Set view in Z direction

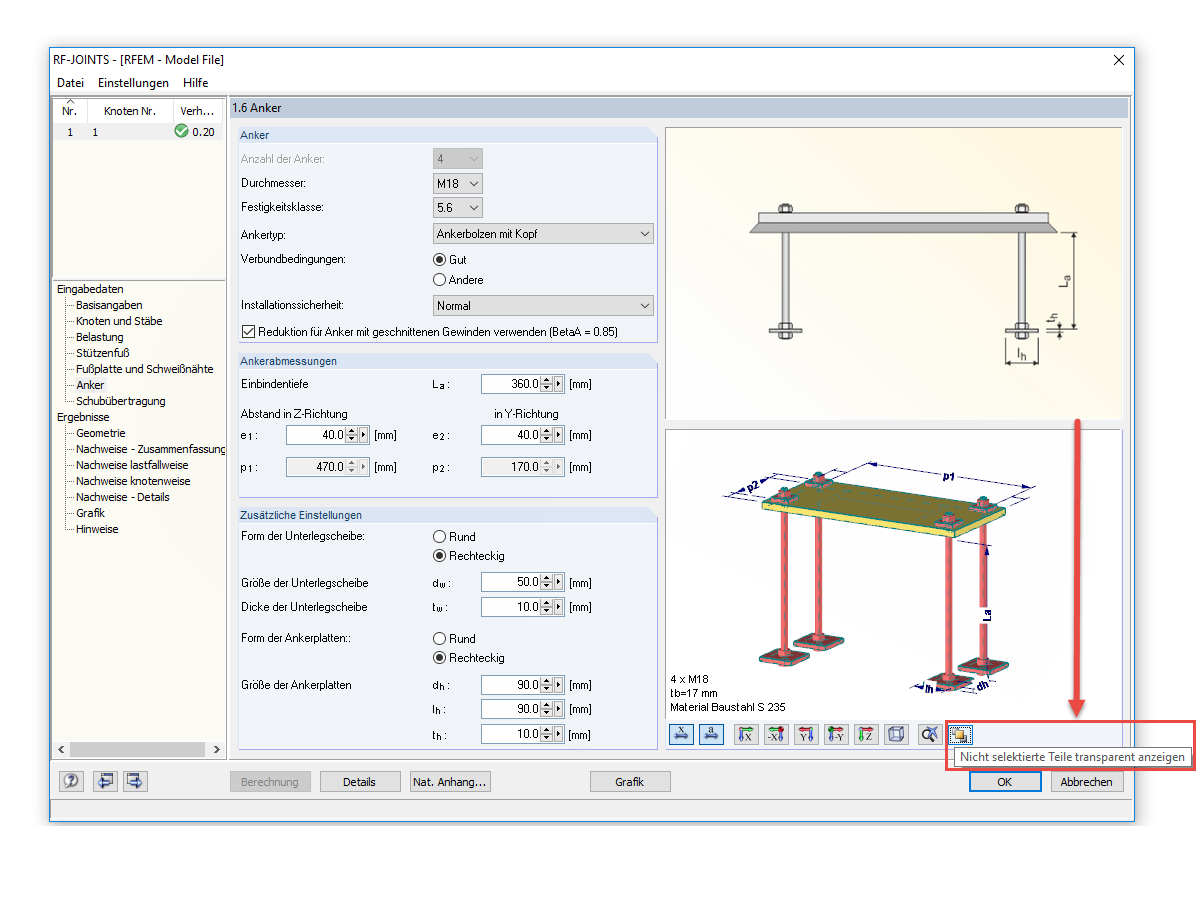point(867,734)
